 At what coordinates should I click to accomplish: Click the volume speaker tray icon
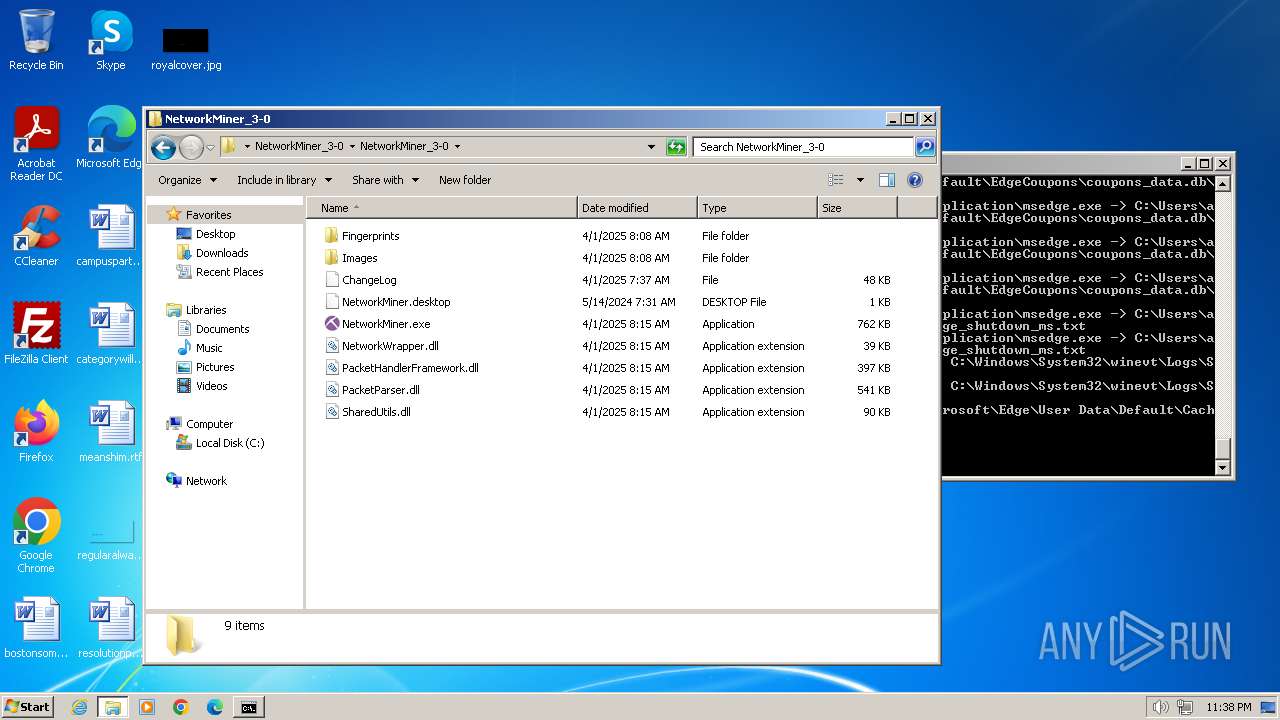click(1160, 707)
